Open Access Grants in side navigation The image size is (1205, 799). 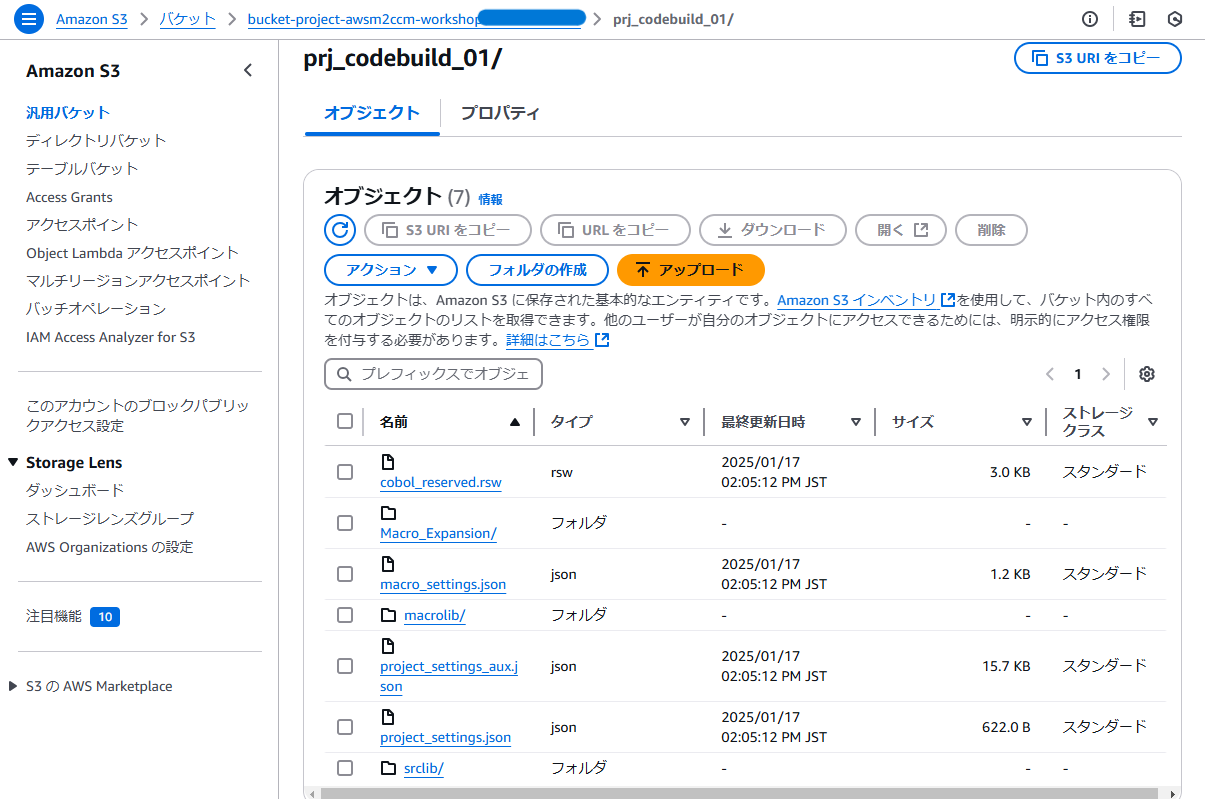click(69, 197)
